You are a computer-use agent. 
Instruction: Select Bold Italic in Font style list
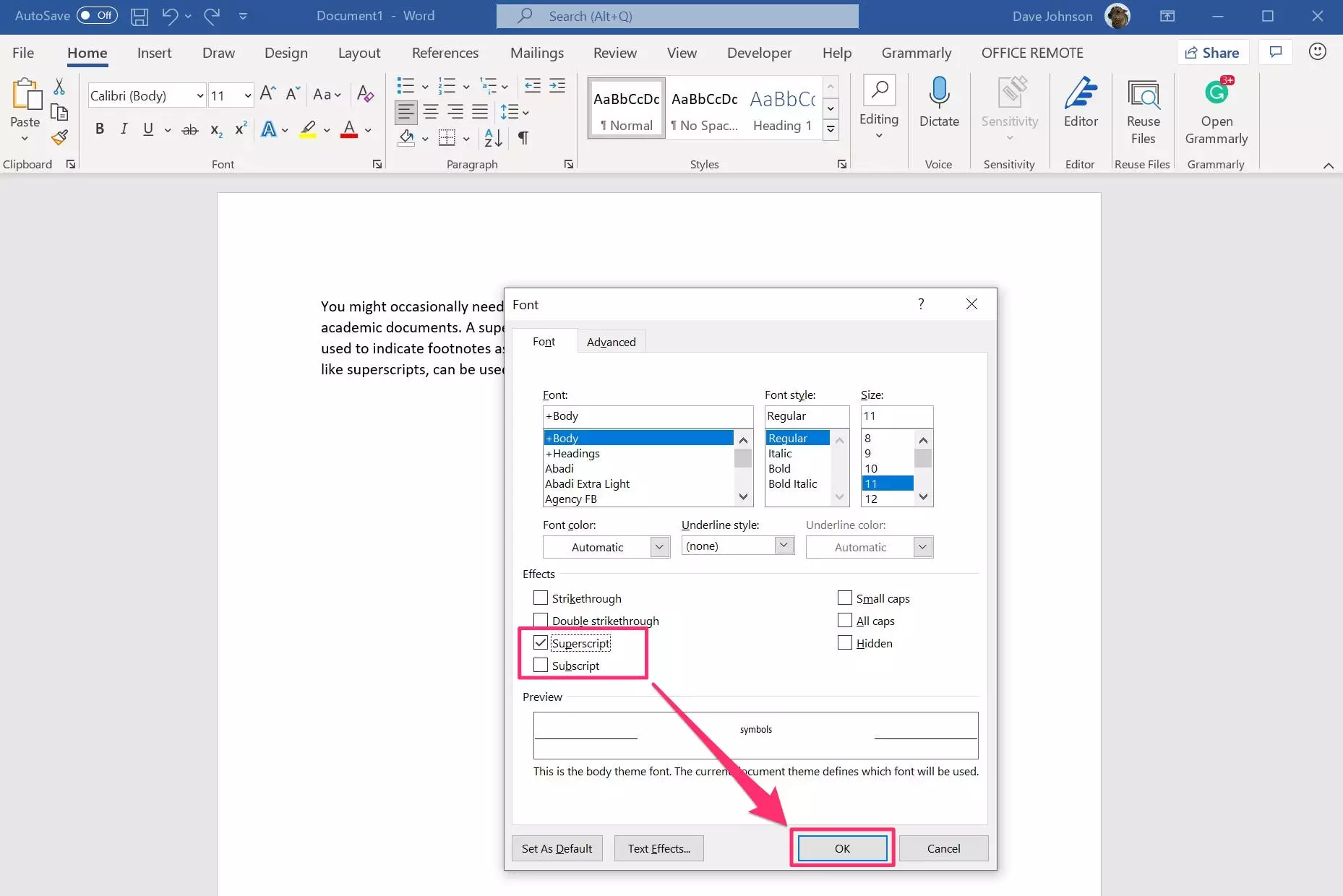792,483
